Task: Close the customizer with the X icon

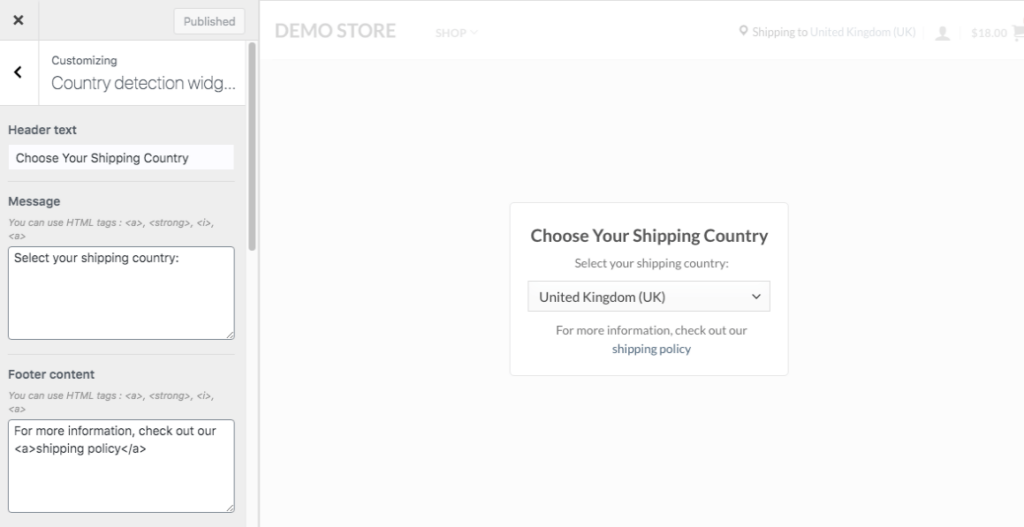Action: tap(18, 21)
